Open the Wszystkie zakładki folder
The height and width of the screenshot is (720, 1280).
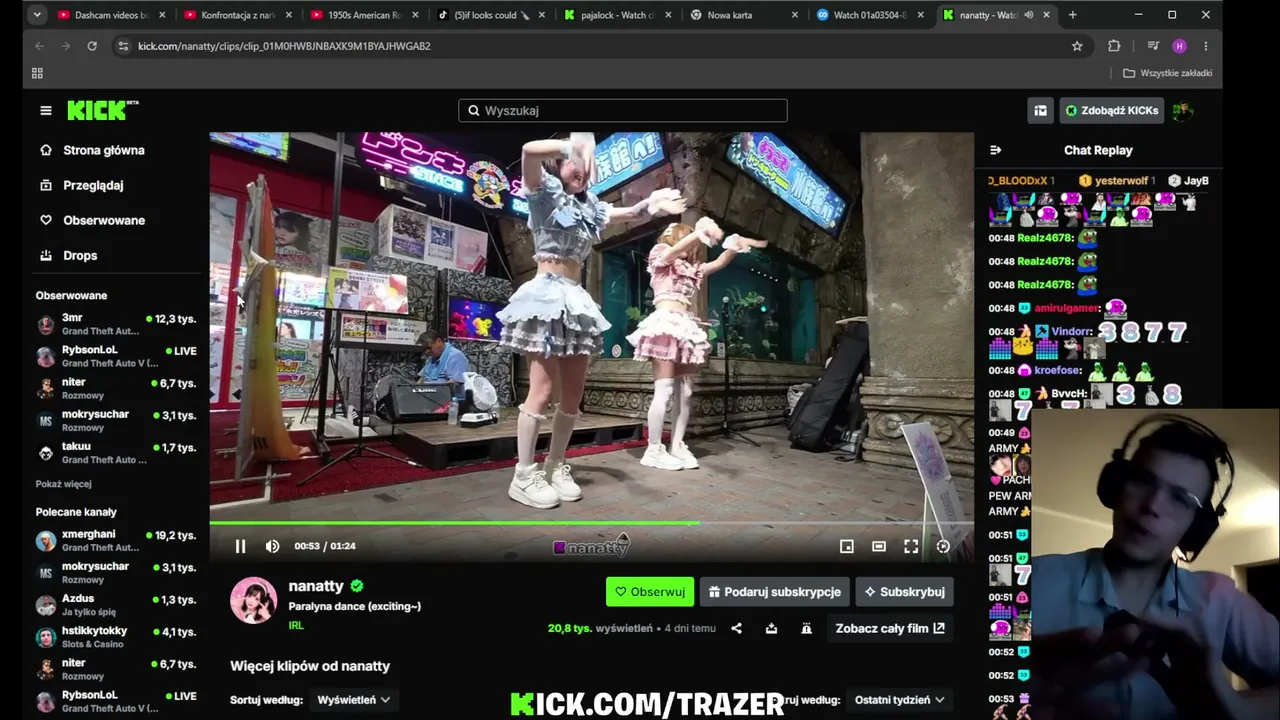click(x=1168, y=73)
